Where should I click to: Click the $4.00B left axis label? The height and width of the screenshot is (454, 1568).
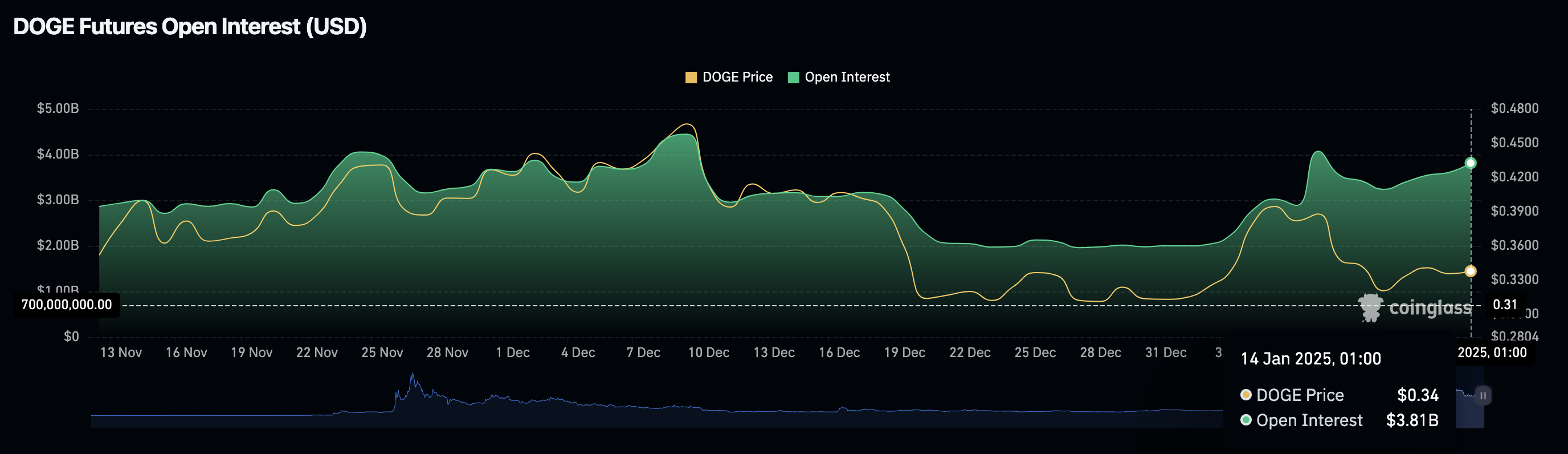58,154
